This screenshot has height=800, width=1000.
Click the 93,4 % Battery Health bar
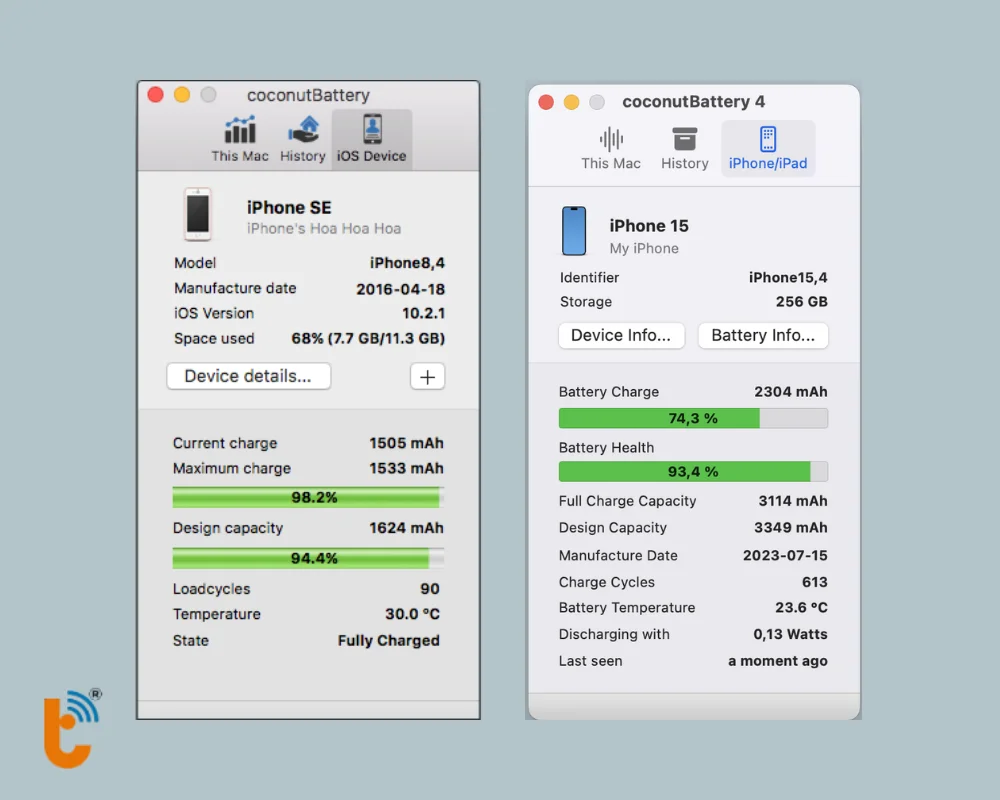tap(693, 471)
